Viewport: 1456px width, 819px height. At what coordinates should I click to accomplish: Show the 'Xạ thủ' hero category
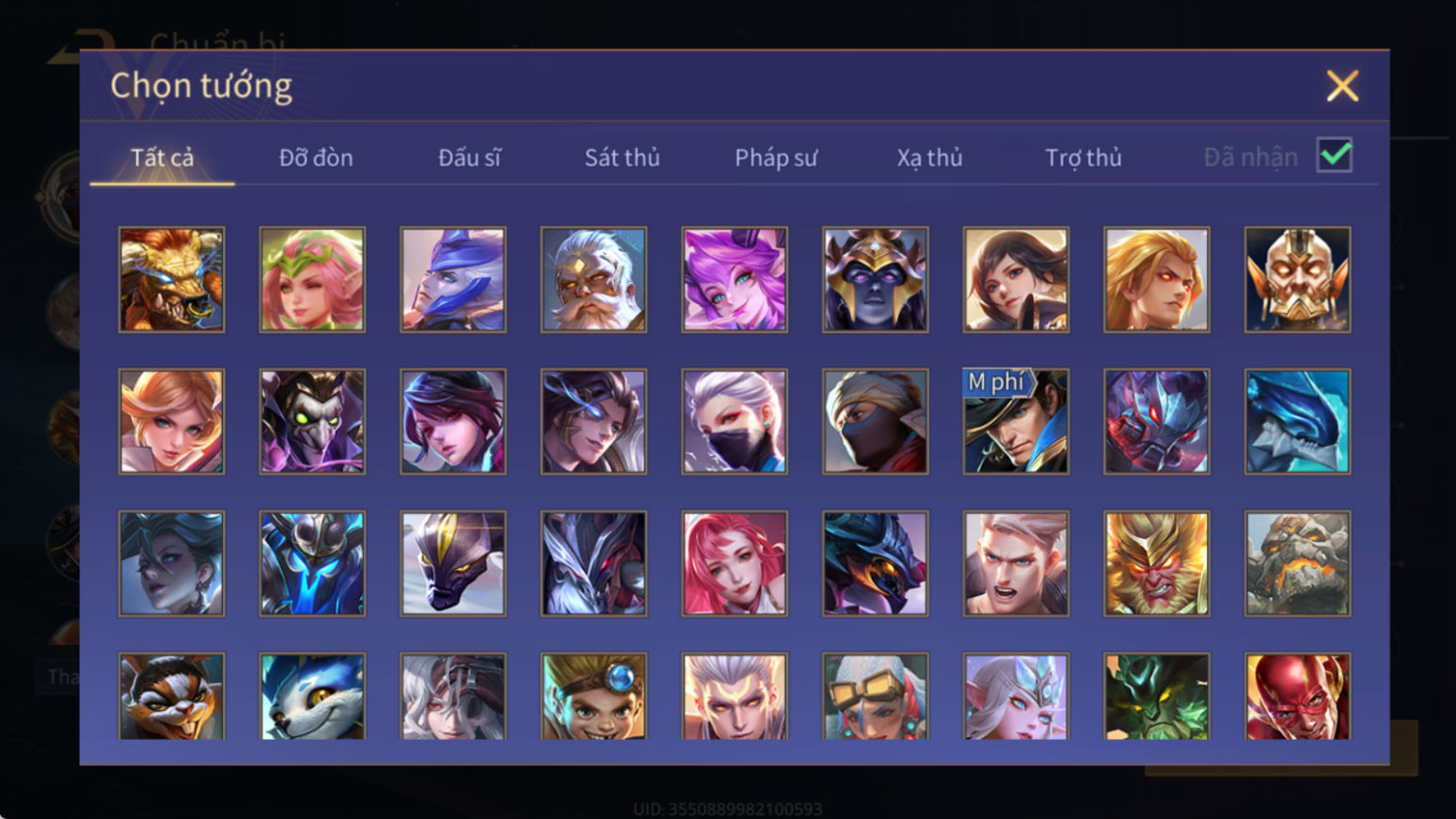929,157
